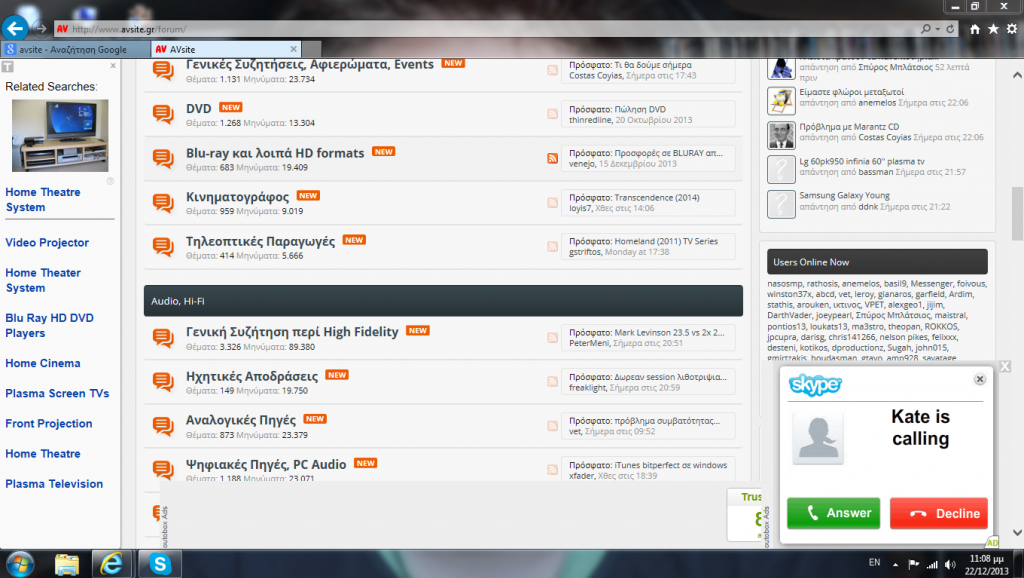Open the Favorites star icon

click(x=993, y=29)
